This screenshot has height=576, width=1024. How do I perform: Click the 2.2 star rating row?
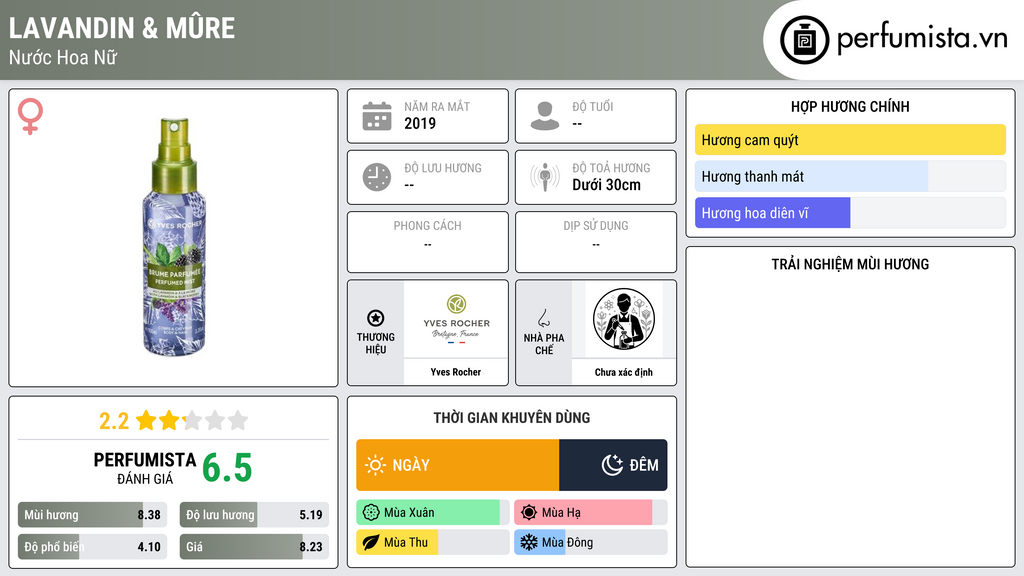[x=174, y=421]
